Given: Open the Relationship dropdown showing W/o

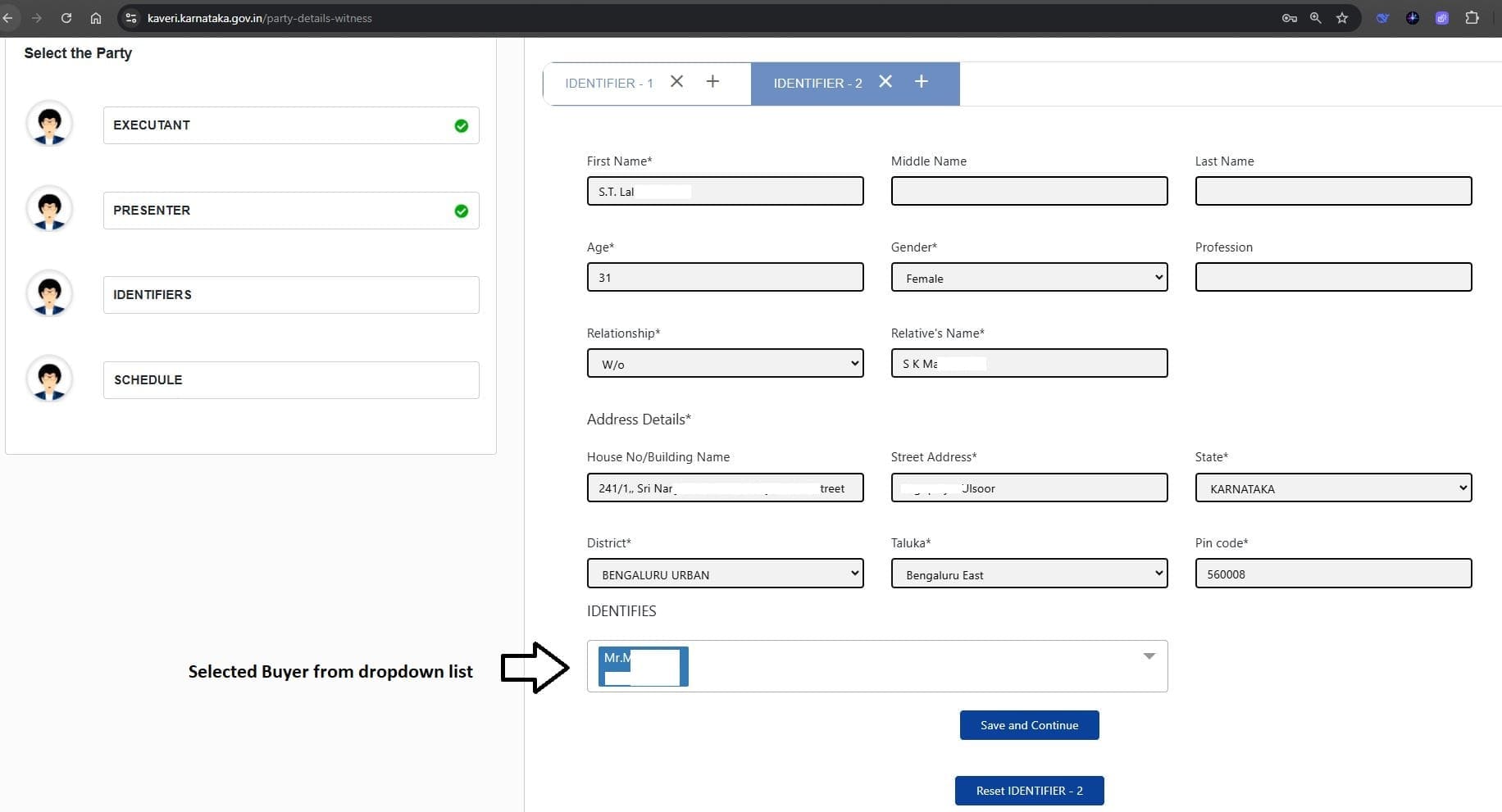Looking at the screenshot, I should tap(725, 364).
